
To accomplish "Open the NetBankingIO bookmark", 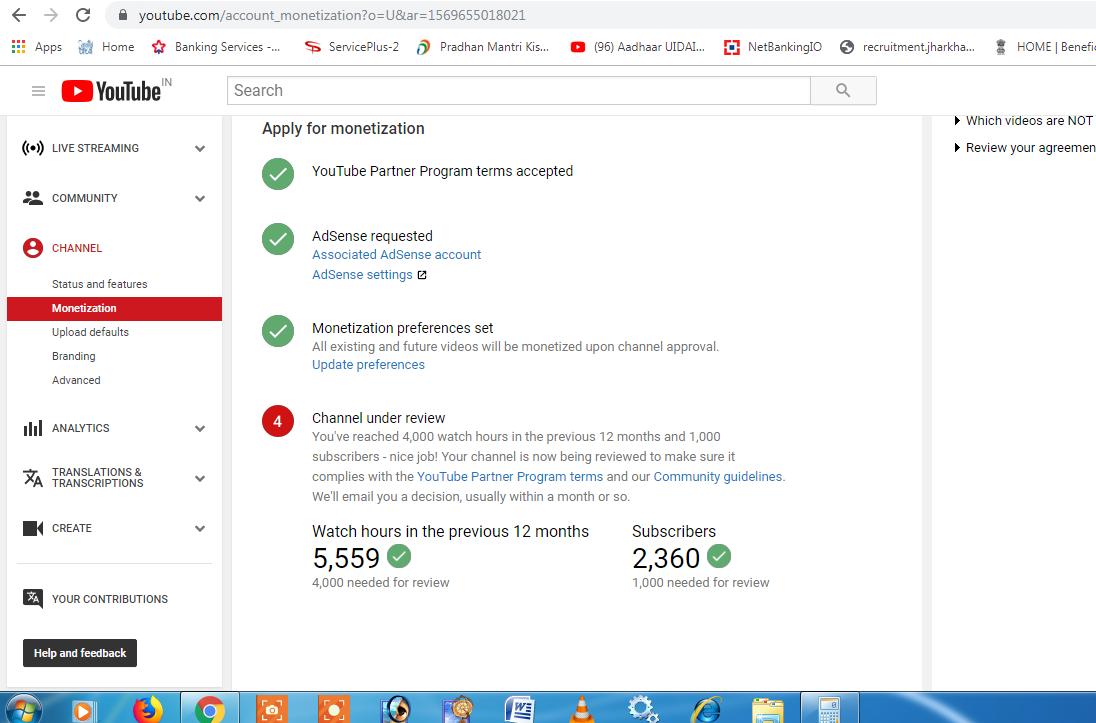I will point(773,47).
